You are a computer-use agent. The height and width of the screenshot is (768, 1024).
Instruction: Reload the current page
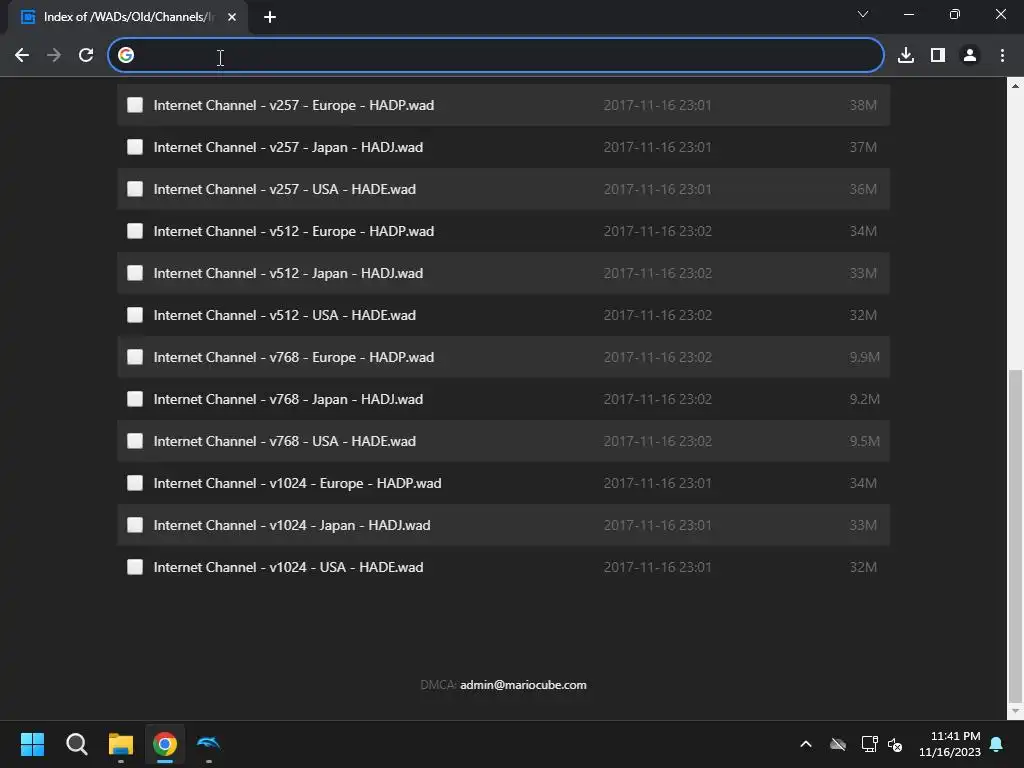86,56
